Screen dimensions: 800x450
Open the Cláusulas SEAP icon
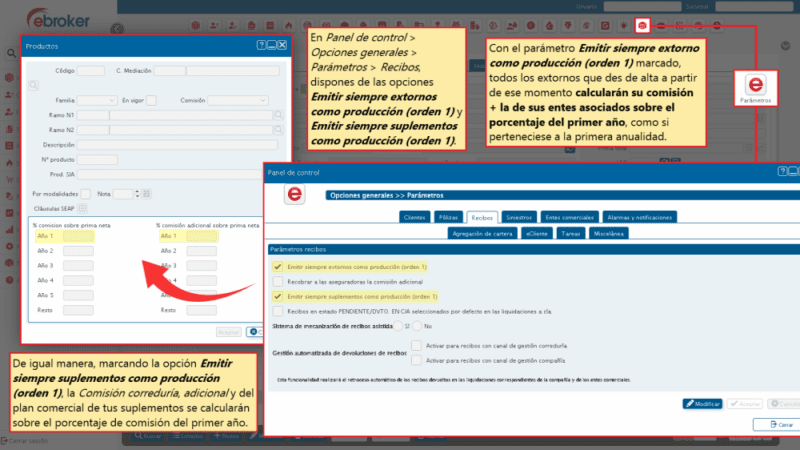83,208
